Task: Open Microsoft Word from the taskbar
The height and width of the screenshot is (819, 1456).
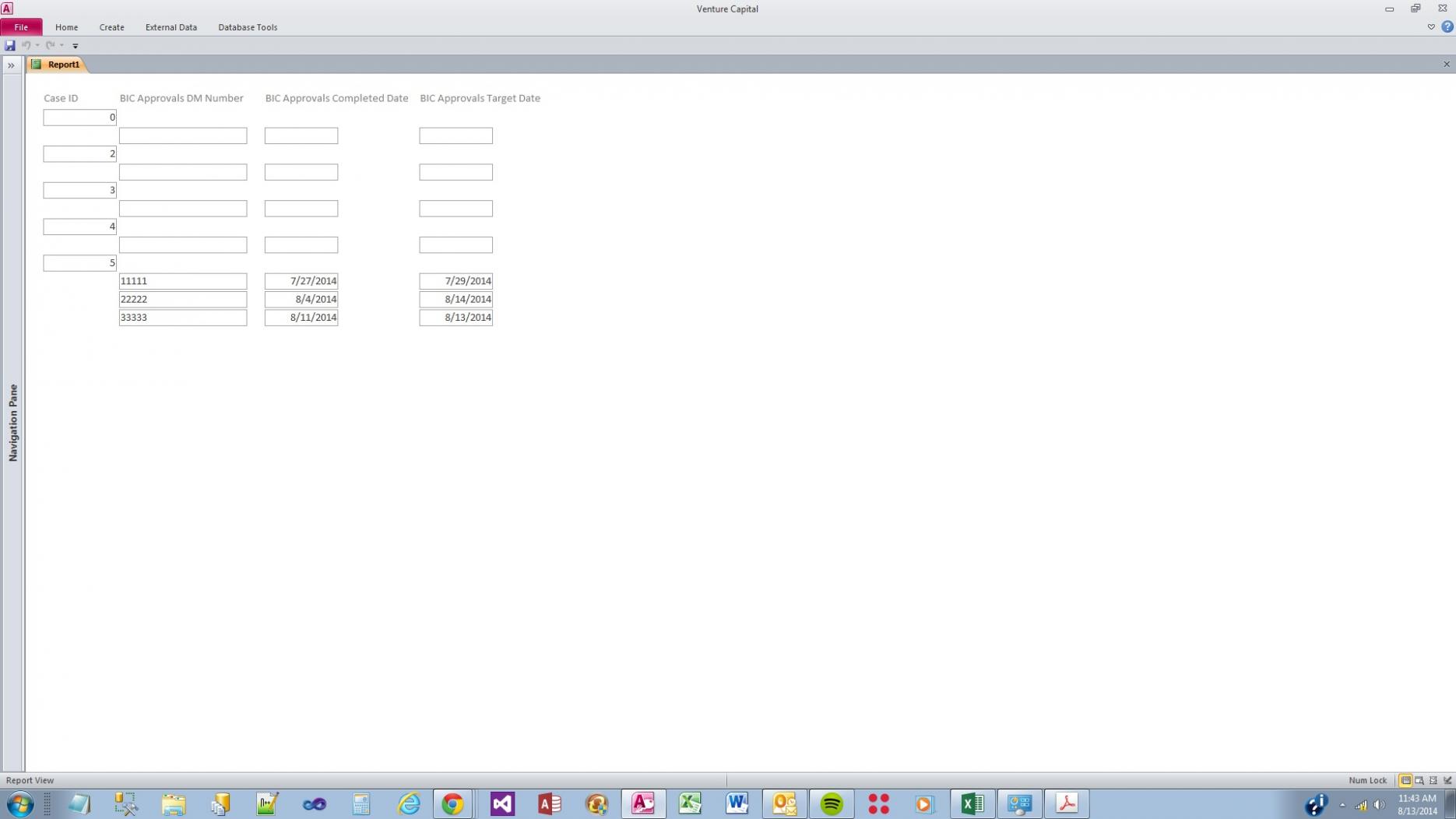Action: point(737,803)
